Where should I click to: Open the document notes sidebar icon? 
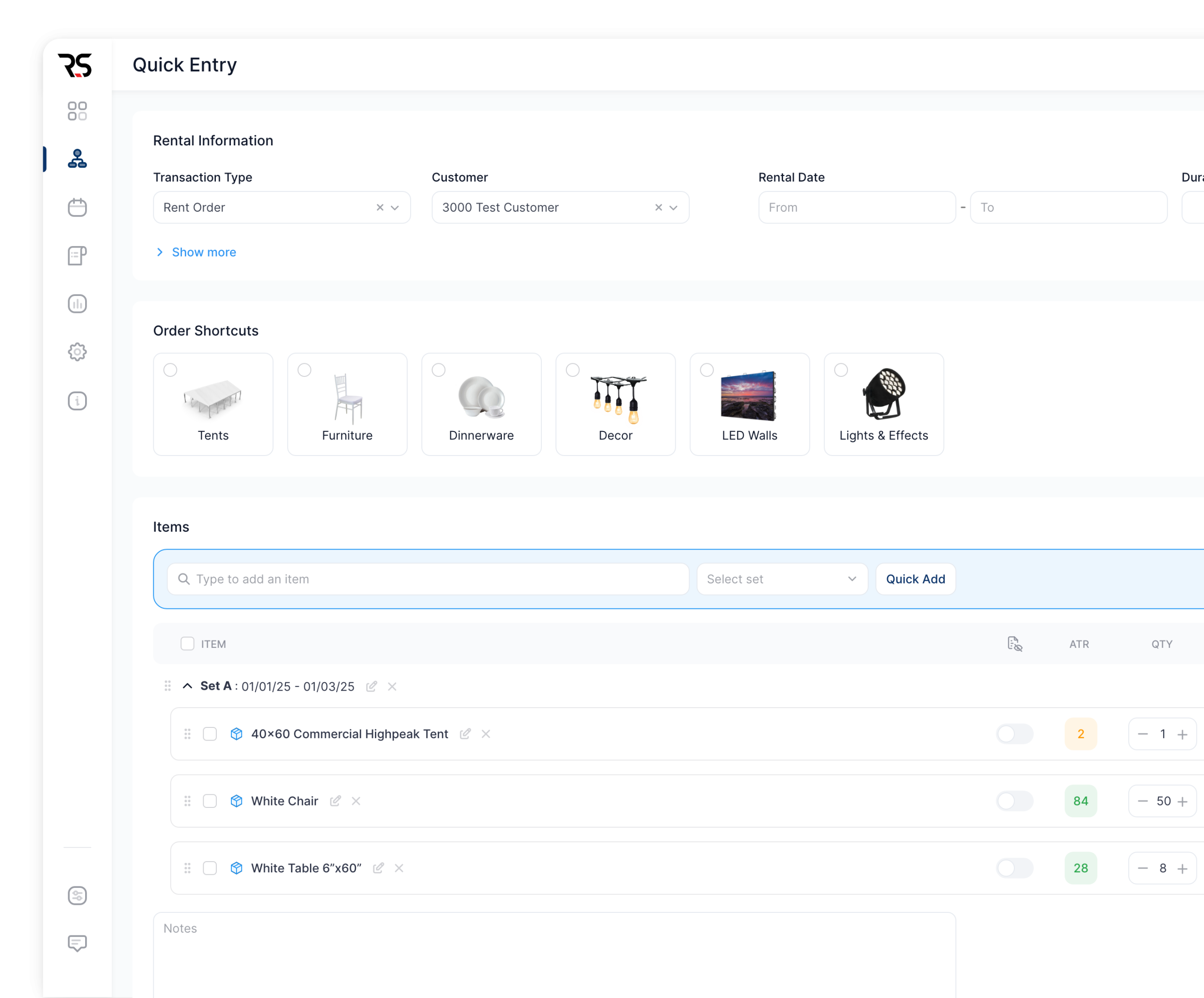77,255
